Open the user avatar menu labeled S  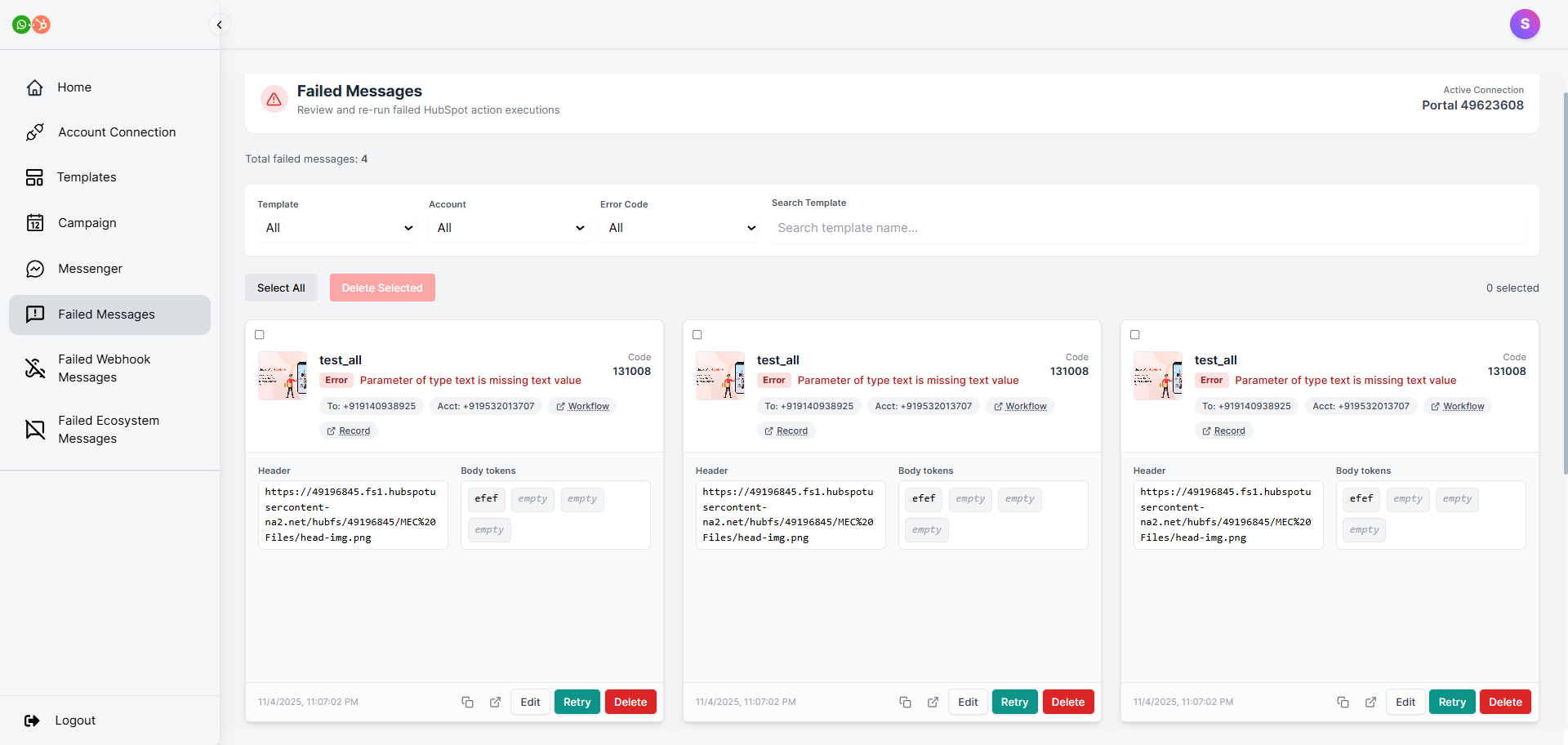pyautogui.click(x=1524, y=25)
